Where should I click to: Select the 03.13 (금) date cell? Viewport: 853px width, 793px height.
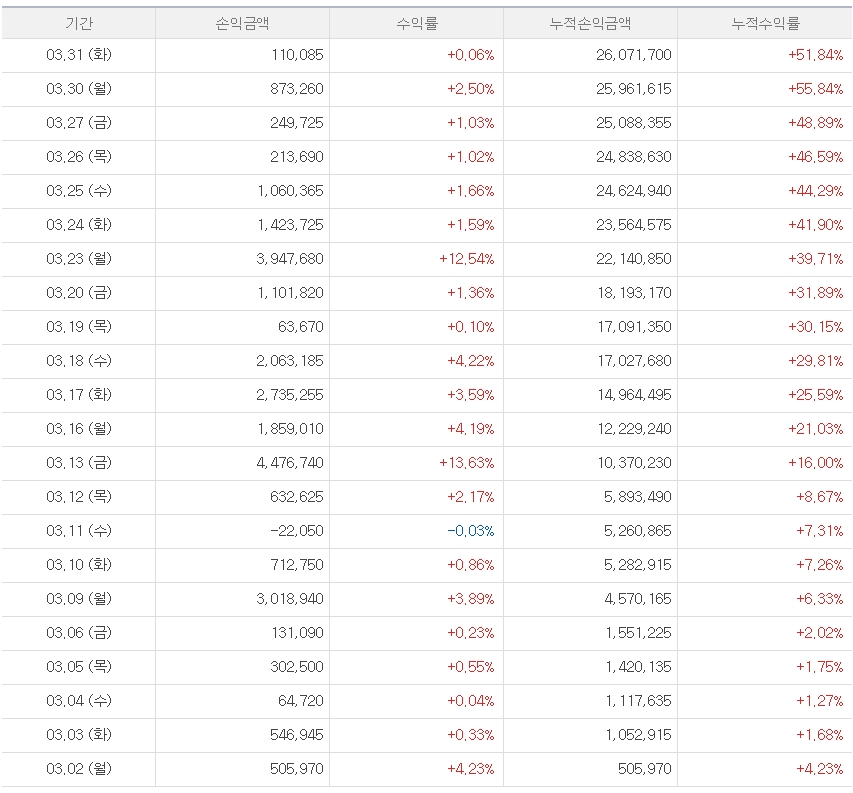[79, 463]
